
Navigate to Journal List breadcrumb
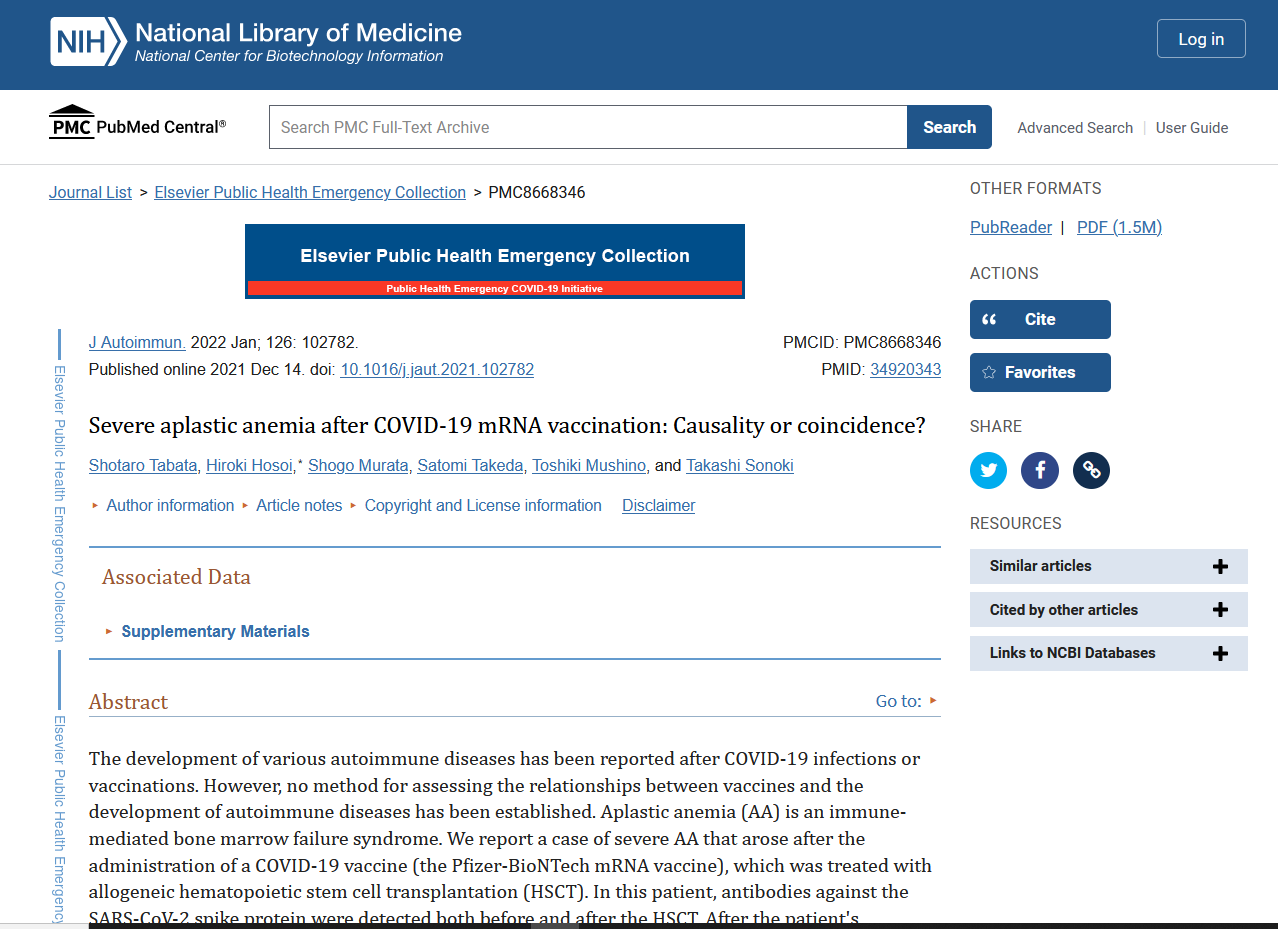coord(90,192)
